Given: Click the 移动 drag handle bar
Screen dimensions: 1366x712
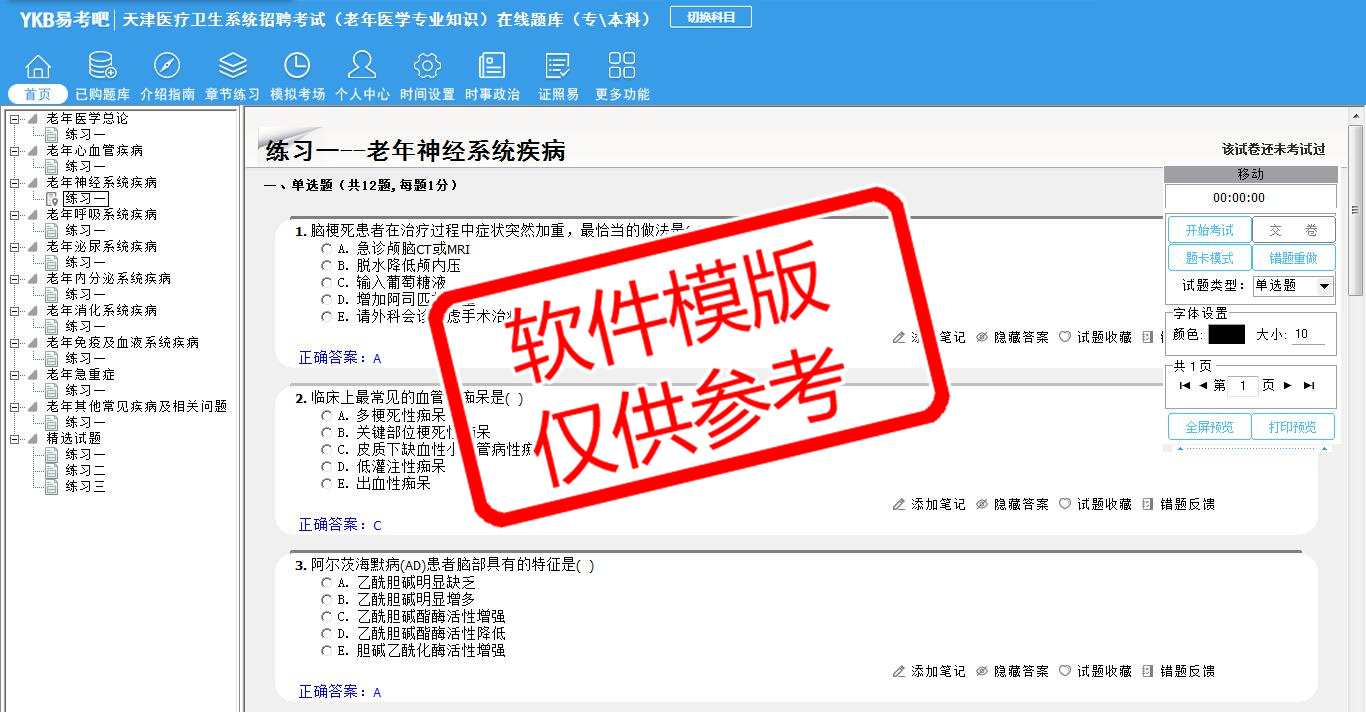Looking at the screenshot, I should click(1250, 174).
